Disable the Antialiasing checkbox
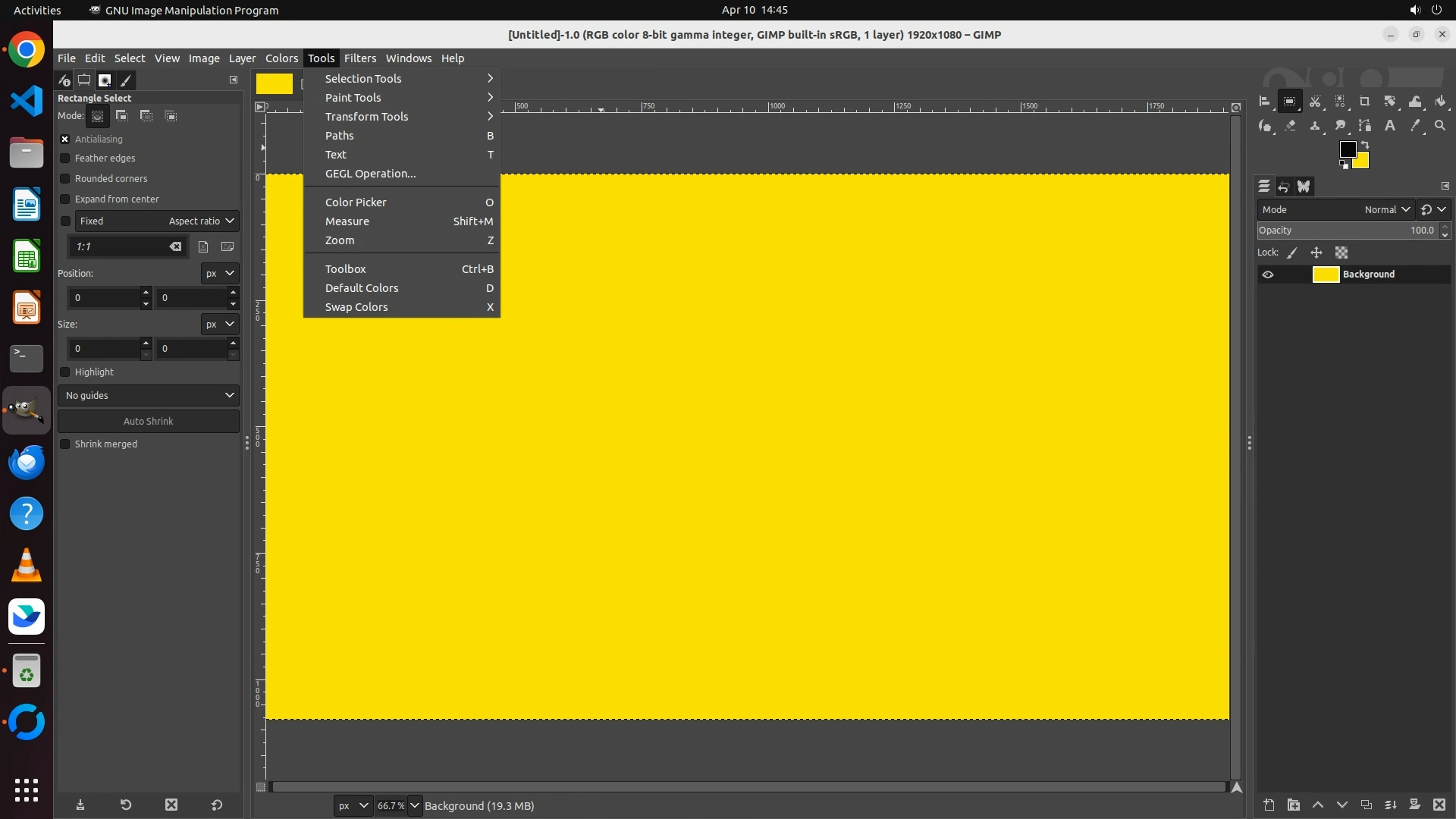The image size is (1456, 819). (x=65, y=140)
